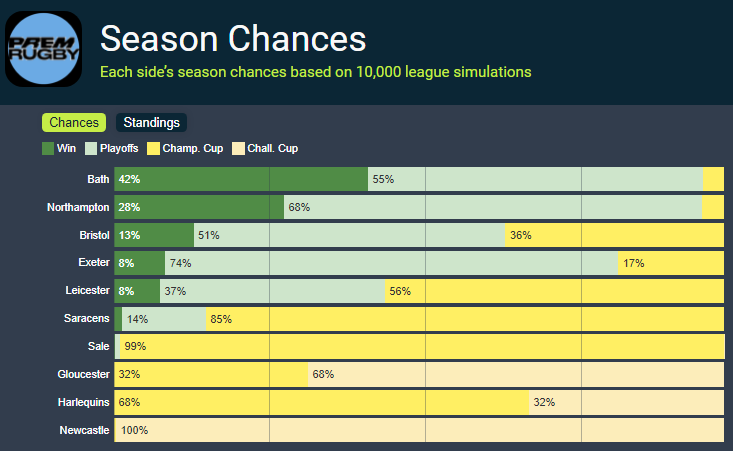Select the Chances tab
This screenshot has height=451, width=733.
(x=74, y=123)
